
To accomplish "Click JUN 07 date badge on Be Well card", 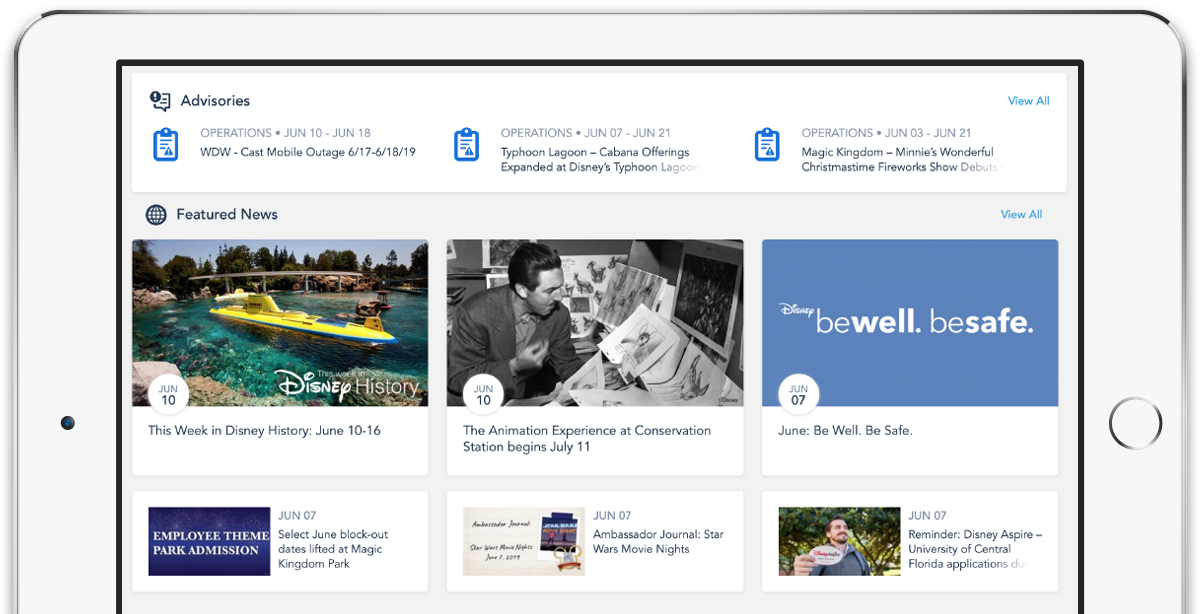I will [x=798, y=395].
